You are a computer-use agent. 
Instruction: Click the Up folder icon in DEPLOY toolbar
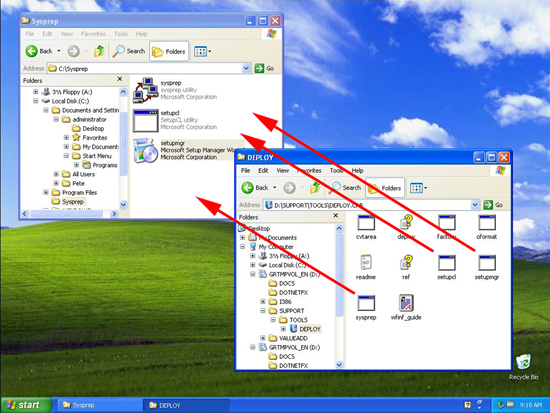[315, 188]
